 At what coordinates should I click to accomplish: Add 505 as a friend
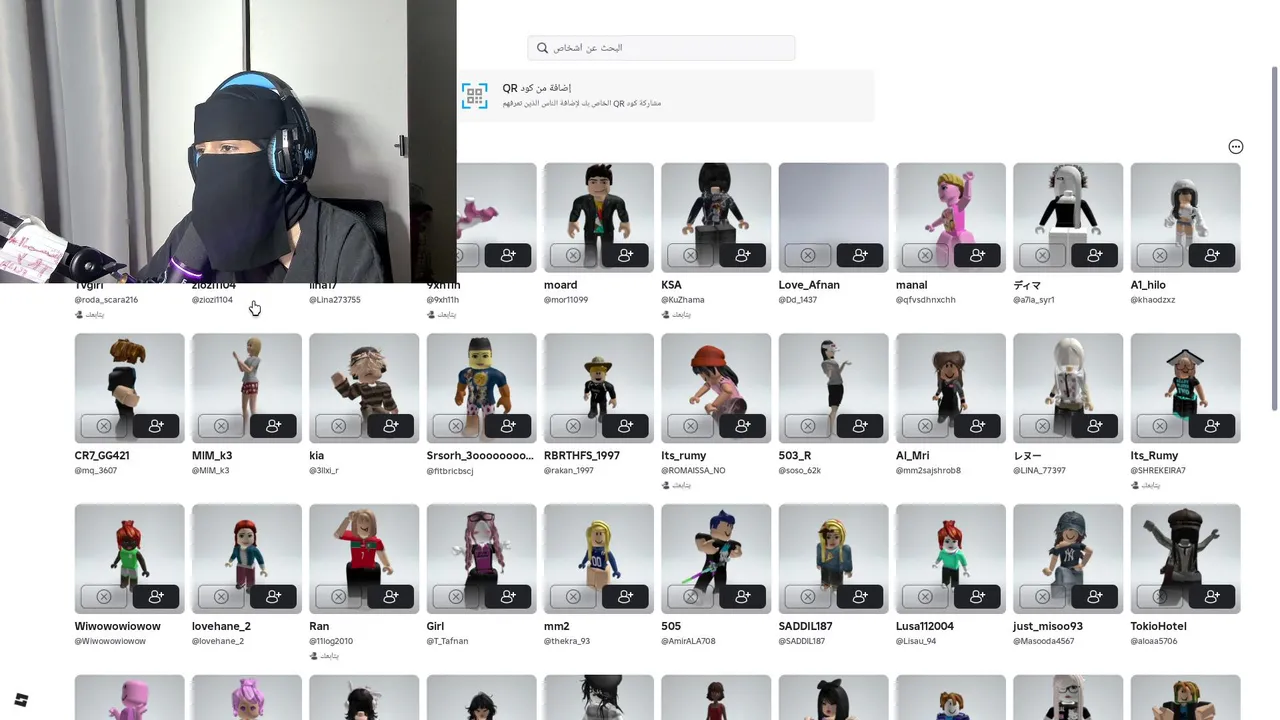click(x=743, y=597)
